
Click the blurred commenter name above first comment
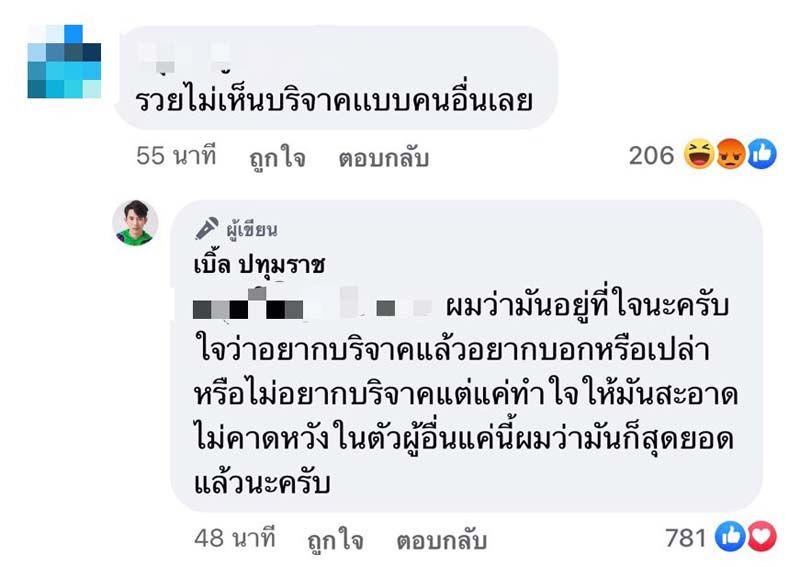coord(185,55)
